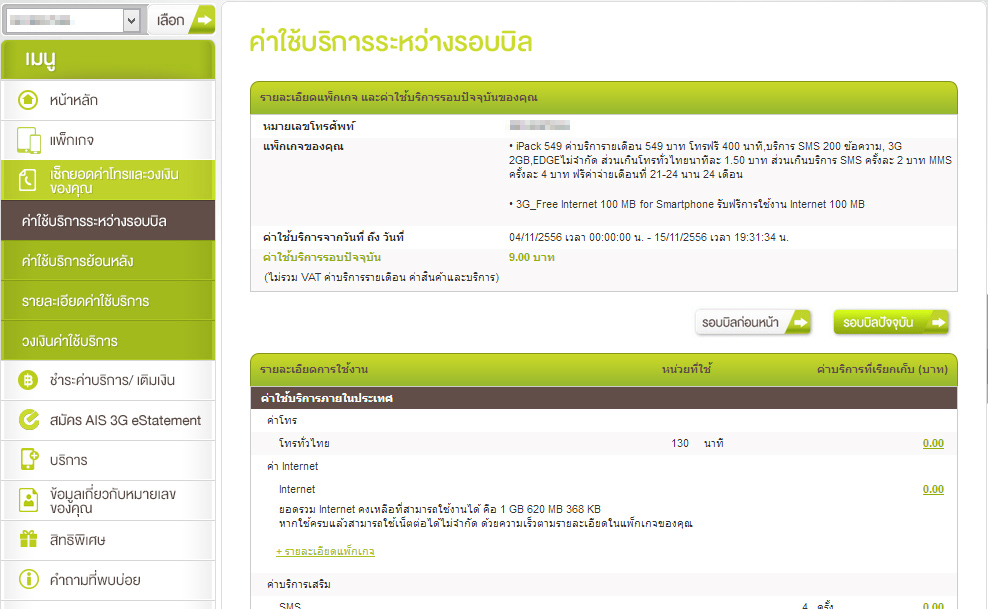Open รายละเอียดค่าใช้บริการ submenu

pyautogui.click(x=108, y=300)
